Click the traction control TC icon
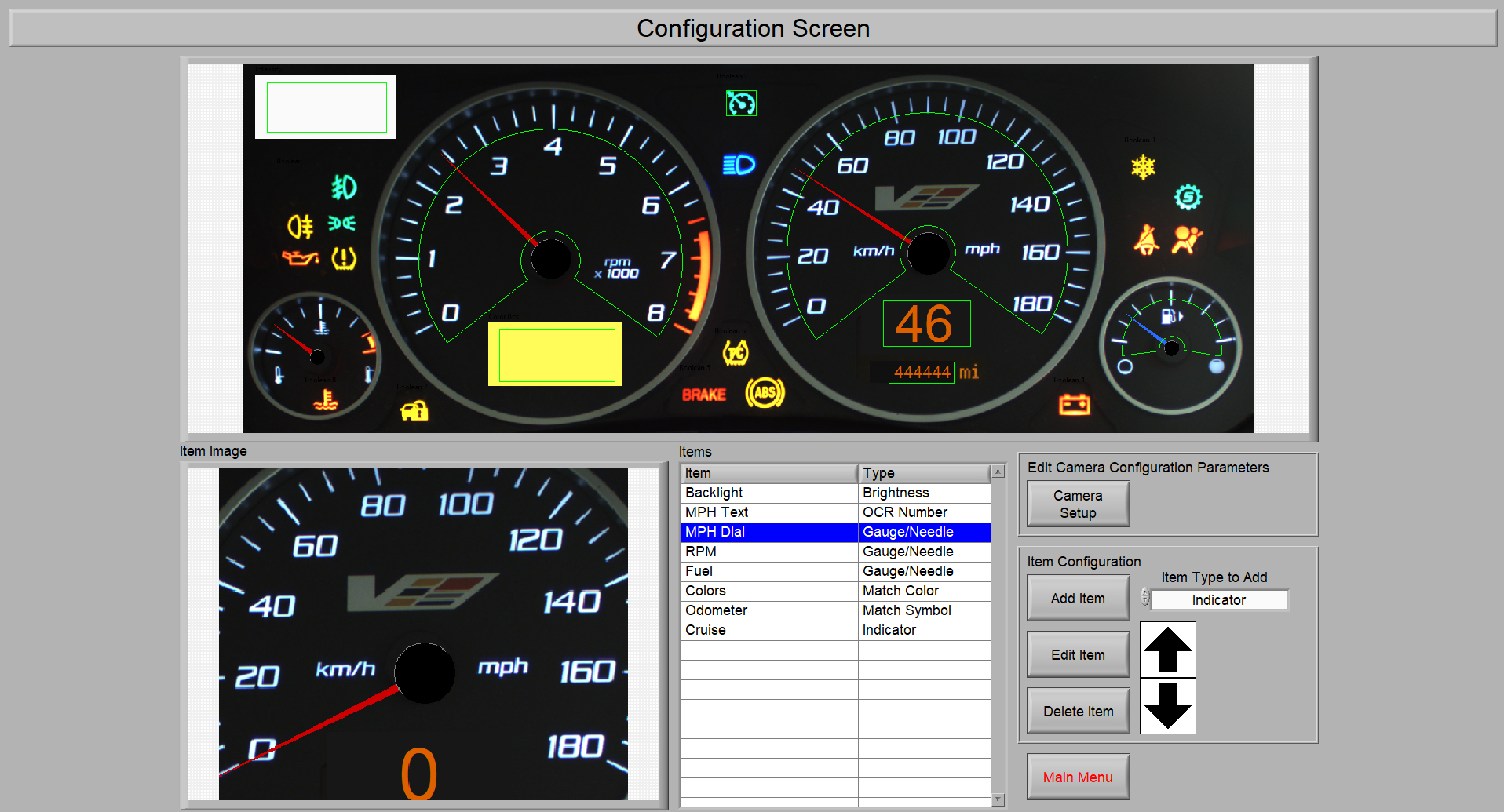Image resolution: width=1504 pixels, height=812 pixels. point(736,353)
